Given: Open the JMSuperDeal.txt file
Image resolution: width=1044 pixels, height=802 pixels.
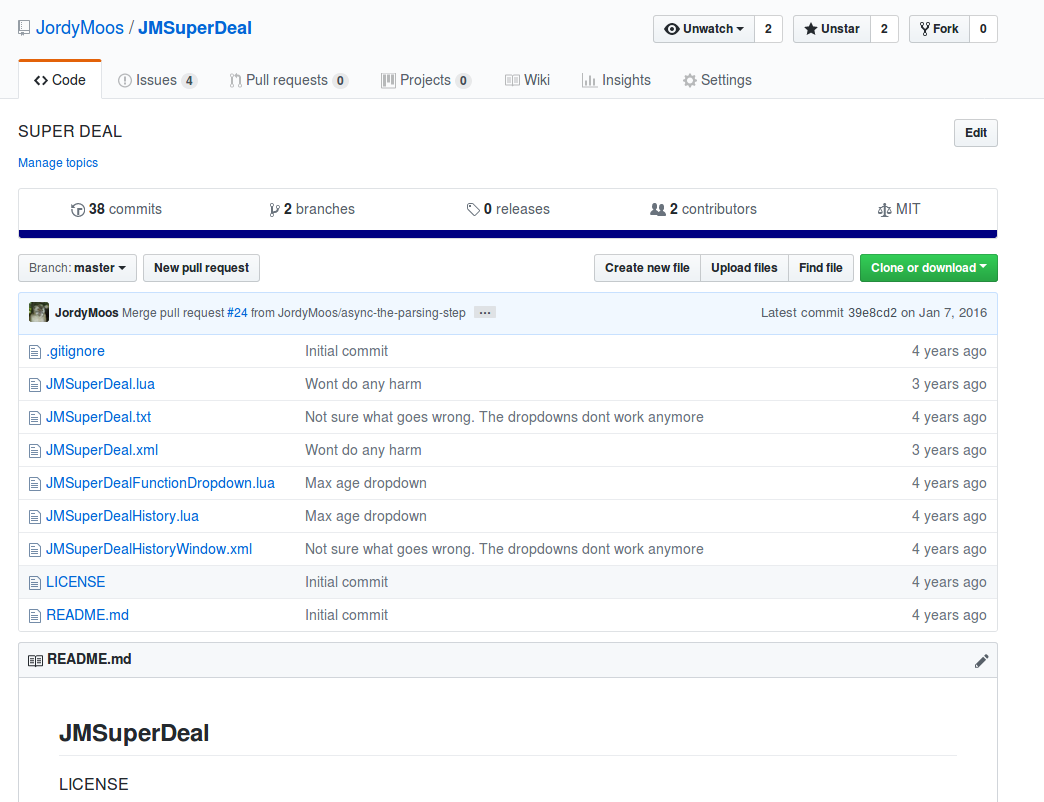Looking at the screenshot, I should (x=99, y=417).
